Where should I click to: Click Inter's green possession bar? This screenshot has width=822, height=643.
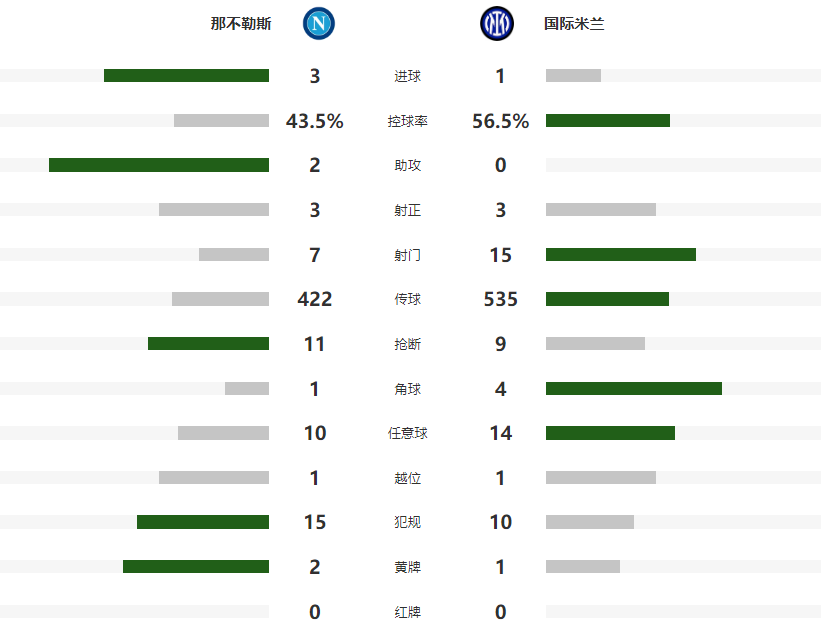pyautogui.click(x=608, y=121)
